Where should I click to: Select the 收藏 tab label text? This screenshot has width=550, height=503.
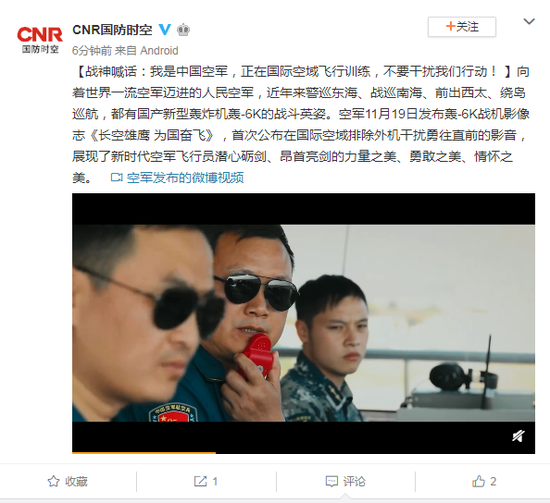tap(76, 481)
